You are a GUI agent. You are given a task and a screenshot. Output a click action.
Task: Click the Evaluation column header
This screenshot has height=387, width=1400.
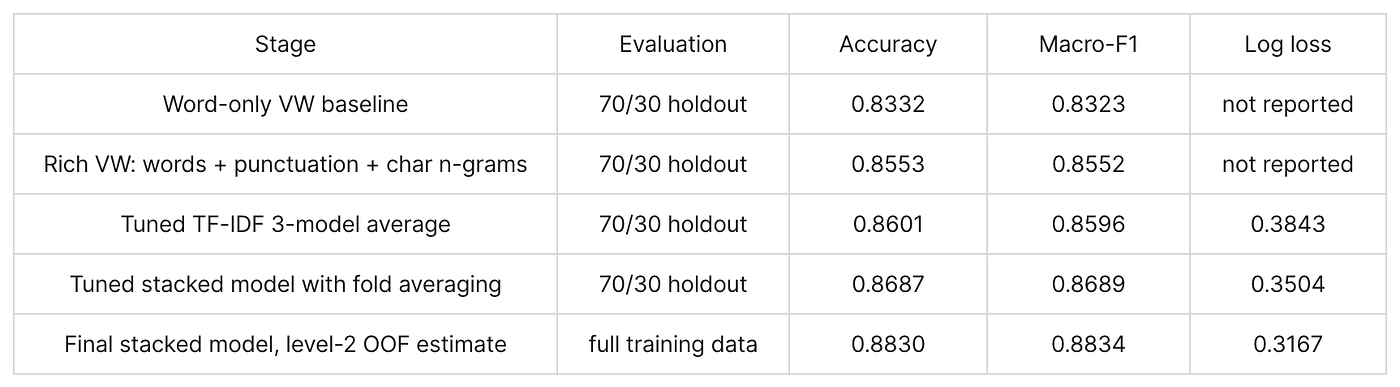673,44
